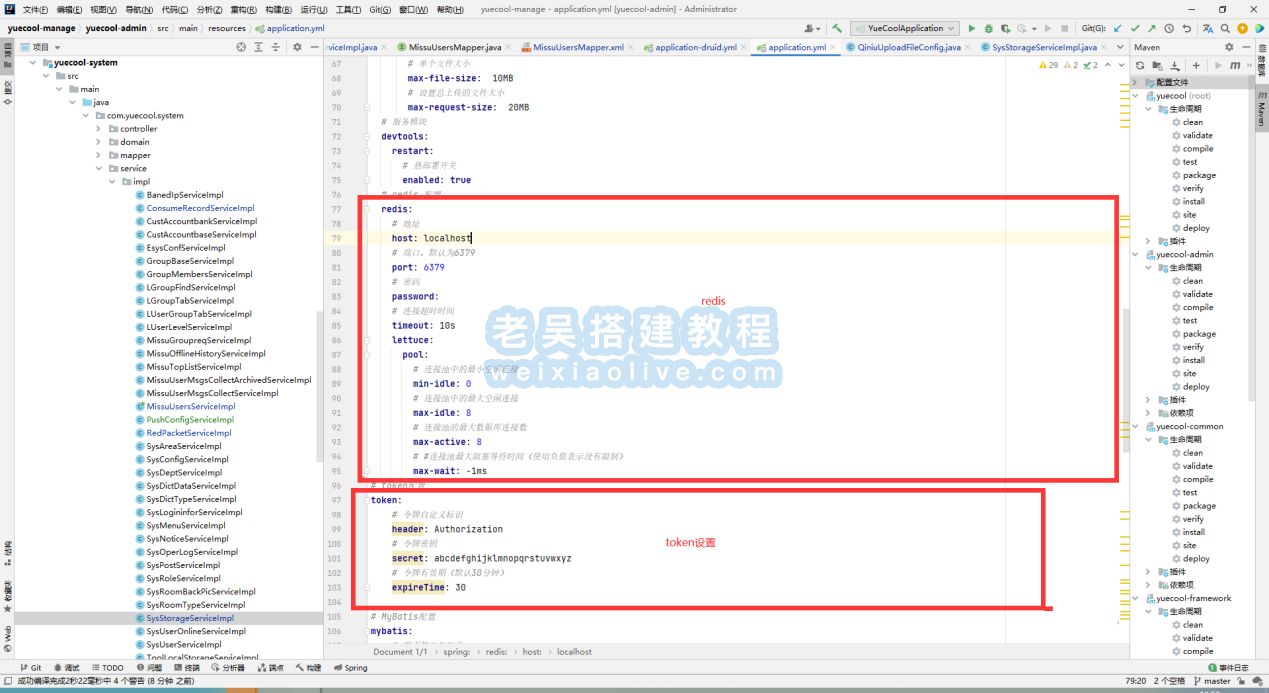
Task: Collapse the yuecool-admin Maven module
Action: 1136,255
